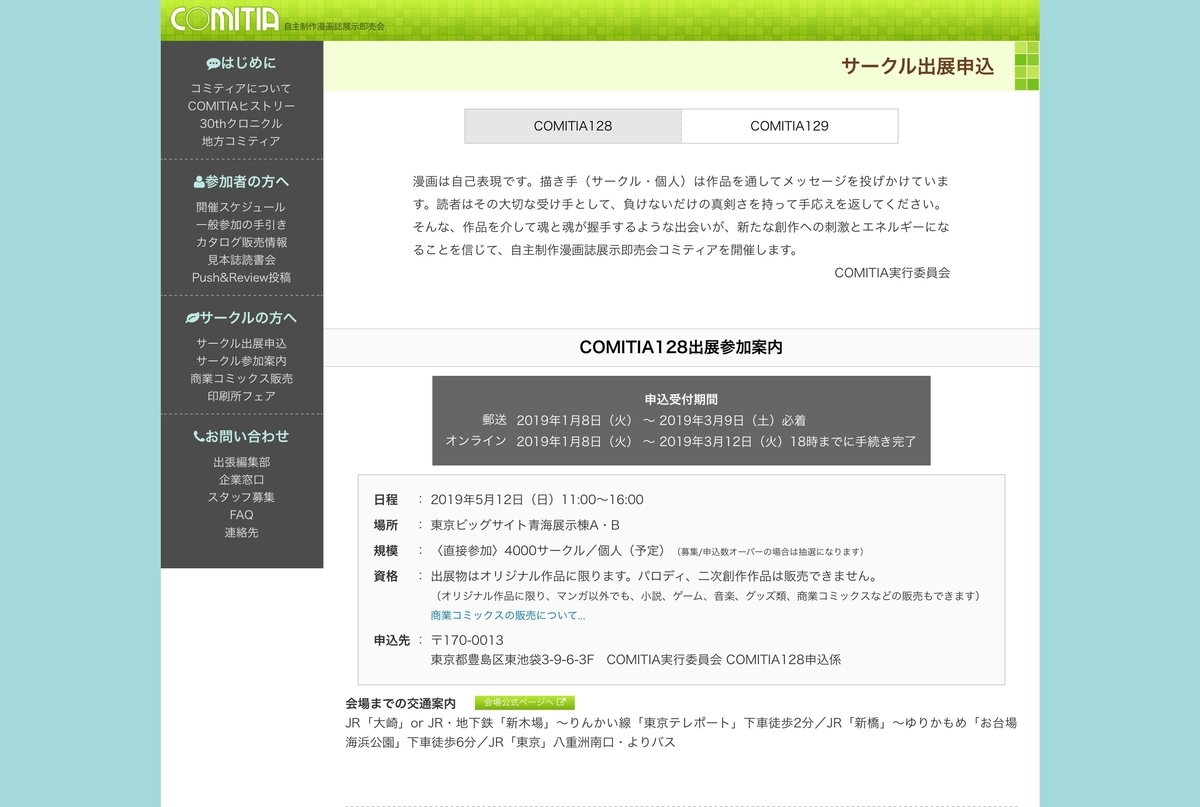The height and width of the screenshot is (807, 1200).
Task: Click 自主制作漫画誌展示即売会 header tagline
Action: click(x=334, y=26)
